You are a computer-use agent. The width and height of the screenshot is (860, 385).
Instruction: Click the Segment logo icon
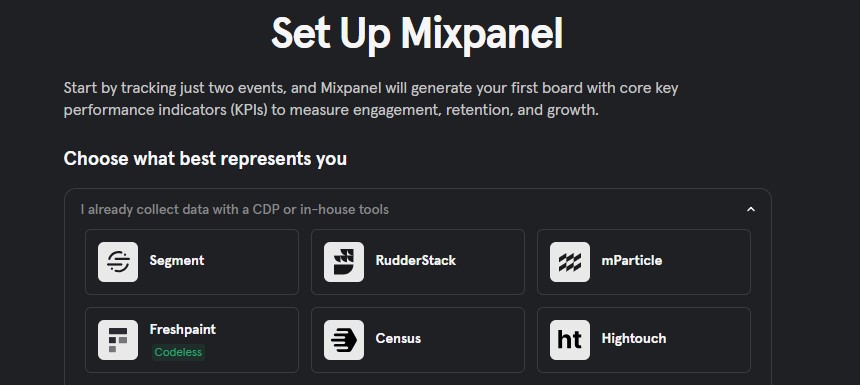point(118,262)
